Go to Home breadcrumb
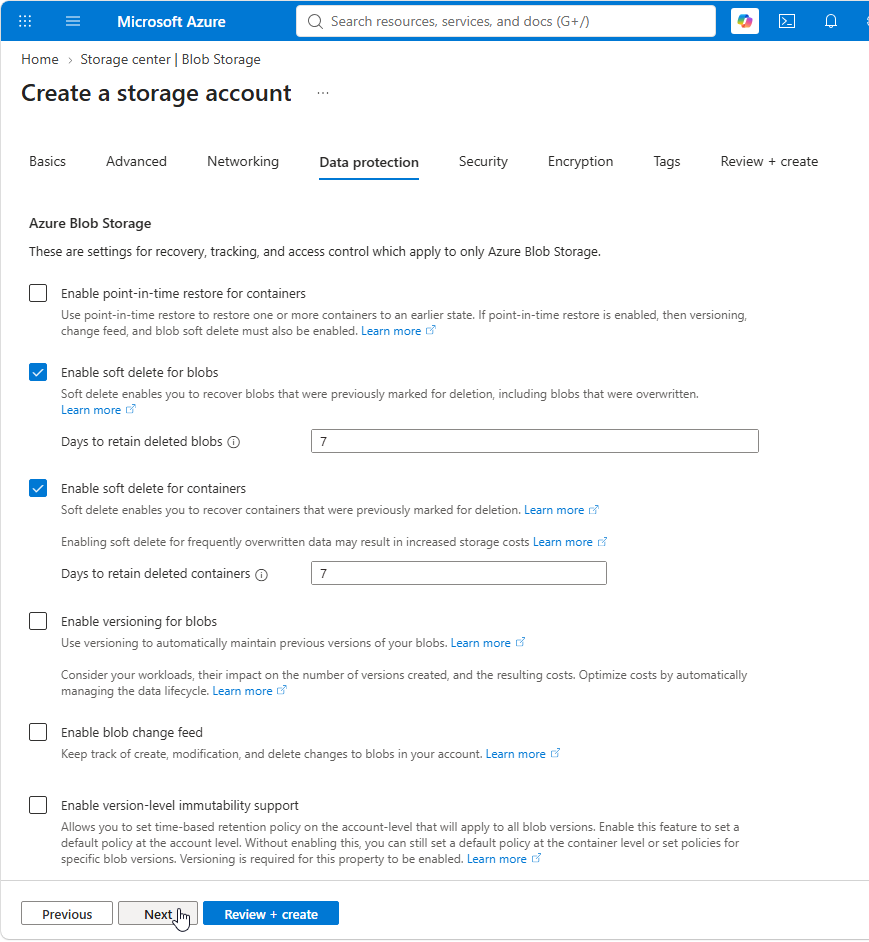Image resolution: width=869 pixels, height=942 pixels. tap(40, 59)
